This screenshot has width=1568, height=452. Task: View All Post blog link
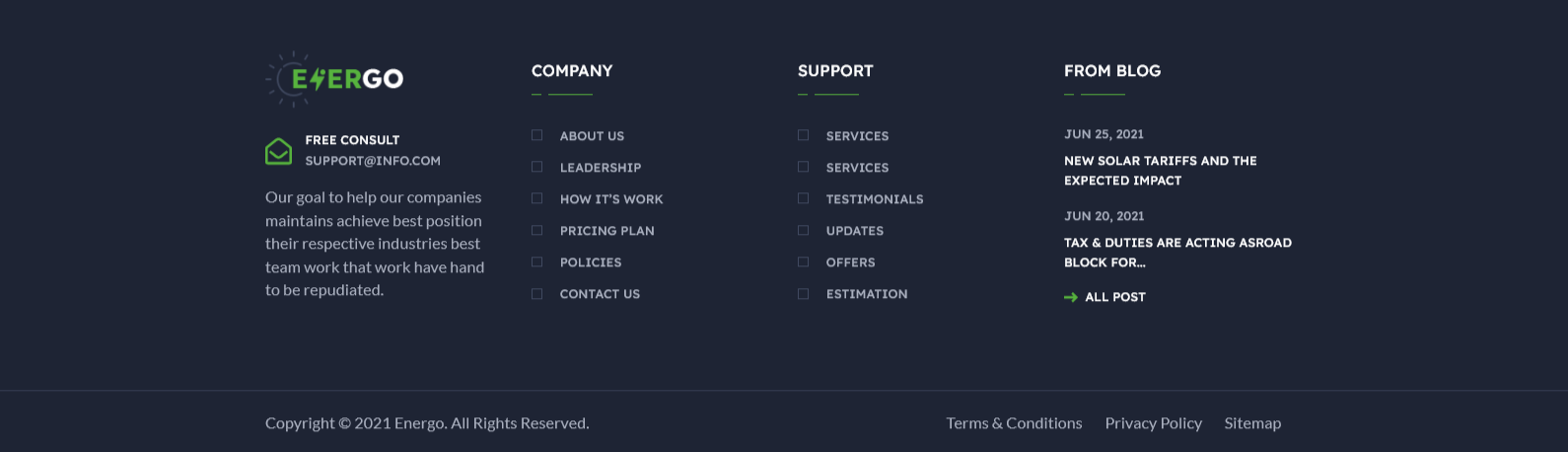(1114, 297)
